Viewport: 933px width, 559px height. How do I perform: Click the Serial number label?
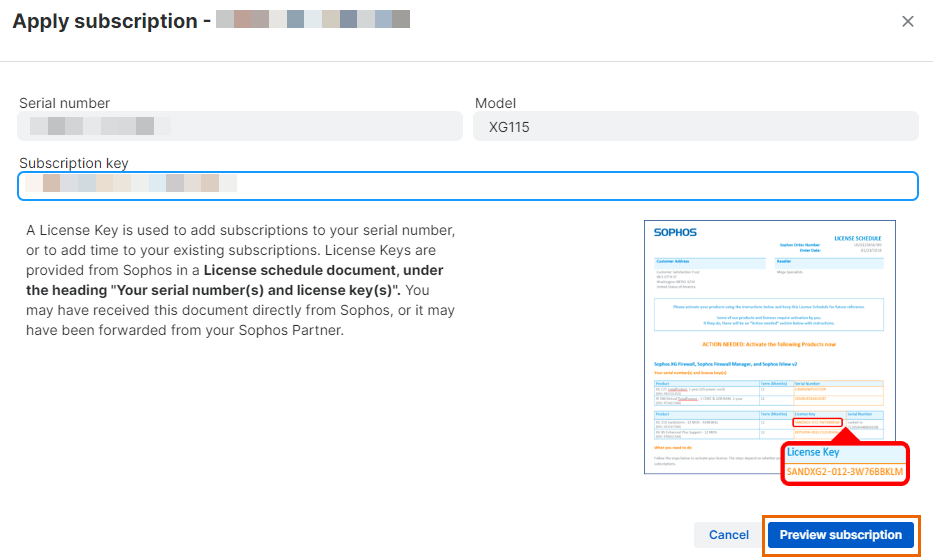click(65, 103)
